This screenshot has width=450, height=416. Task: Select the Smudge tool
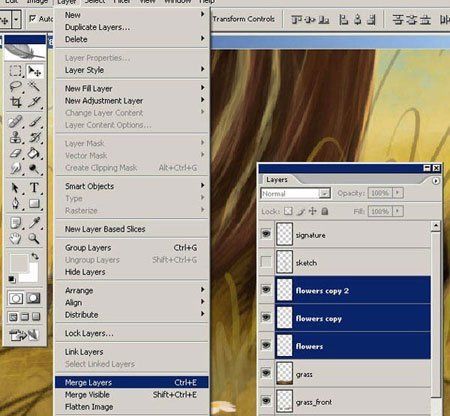(15, 169)
